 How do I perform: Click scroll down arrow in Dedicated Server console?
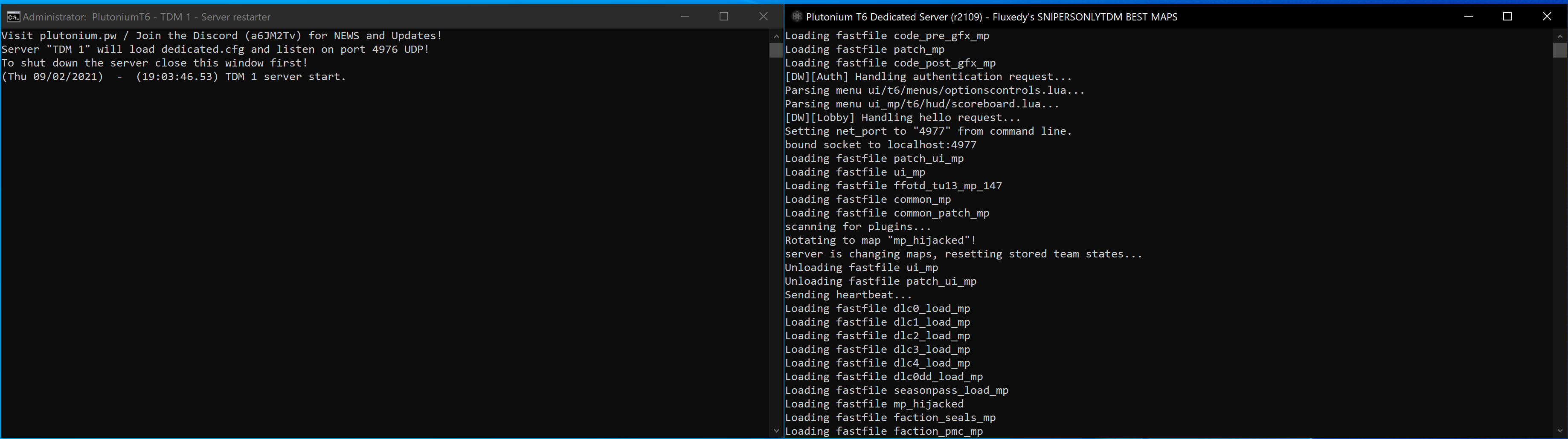pyautogui.click(x=1559, y=431)
